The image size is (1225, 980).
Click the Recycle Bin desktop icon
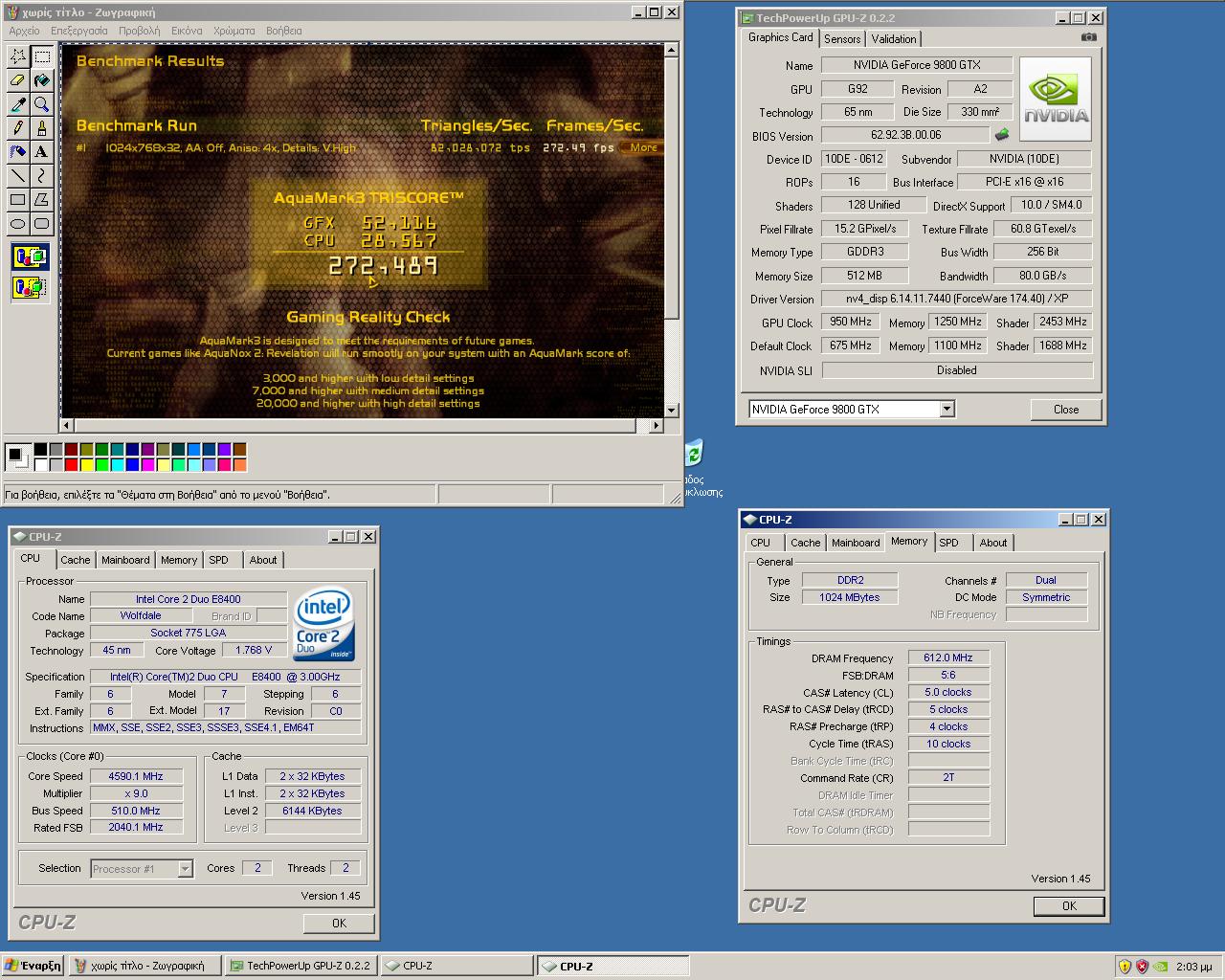coord(695,452)
